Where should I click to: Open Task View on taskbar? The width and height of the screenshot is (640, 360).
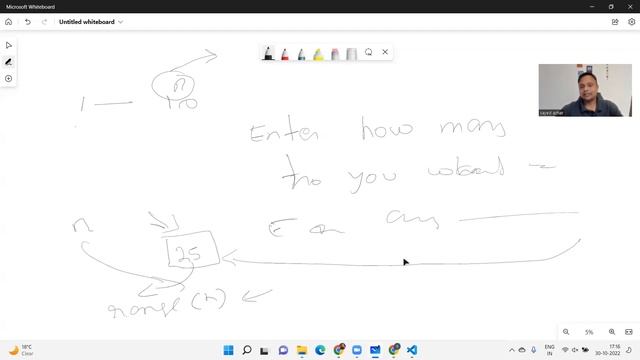(x=264, y=350)
